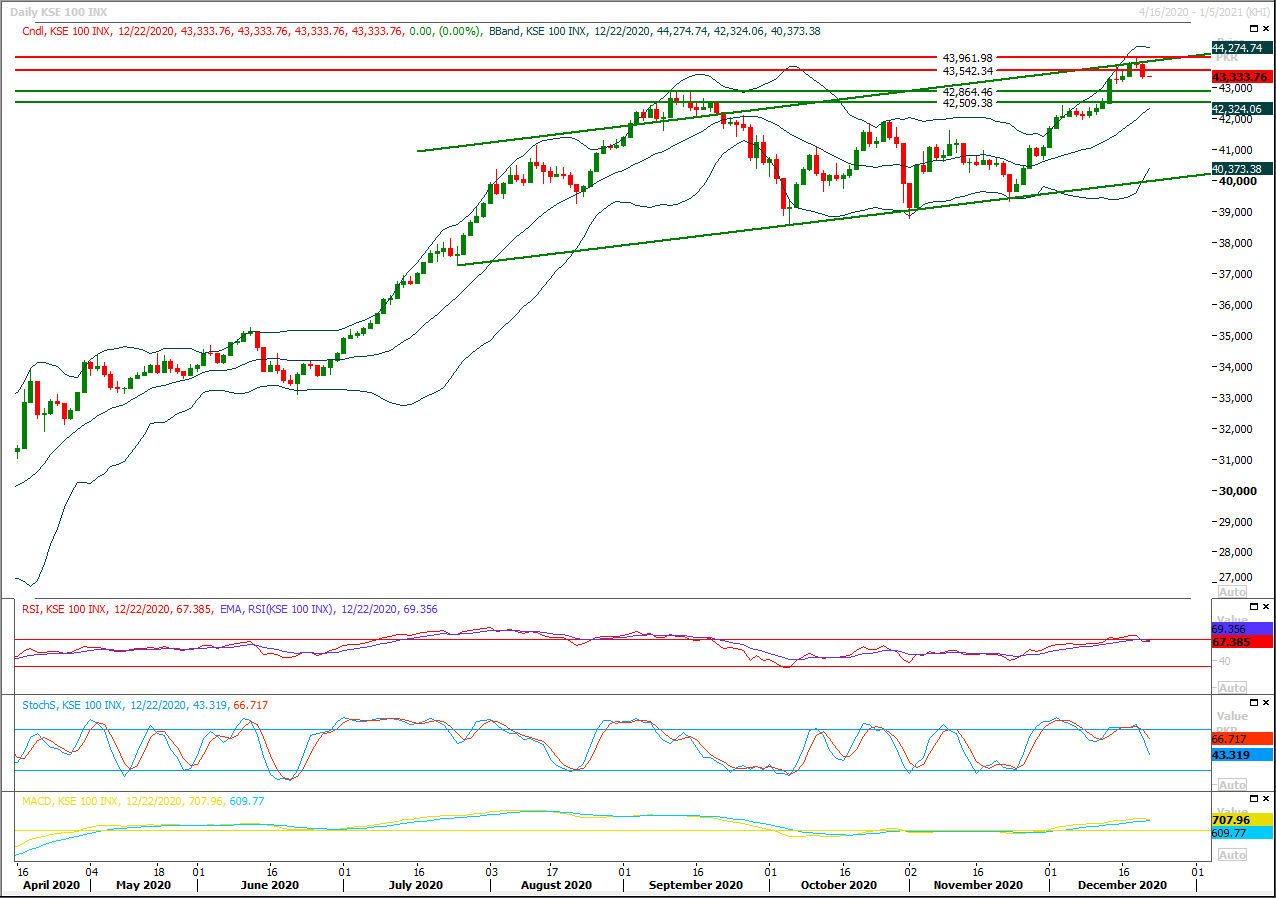Image resolution: width=1276 pixels, height=898 pixels.
Task: Maximize the MACD indicator pane
Action: (x=1254, y=799)
